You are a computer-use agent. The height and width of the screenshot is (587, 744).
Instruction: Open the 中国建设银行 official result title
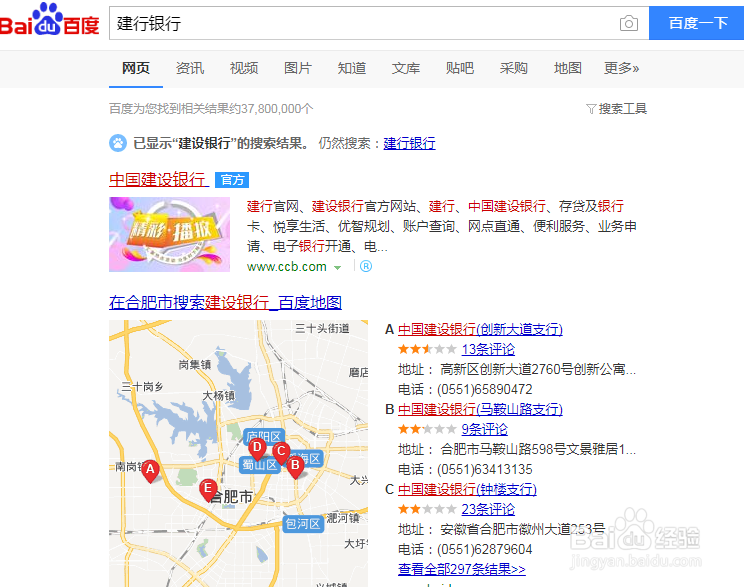159,179
